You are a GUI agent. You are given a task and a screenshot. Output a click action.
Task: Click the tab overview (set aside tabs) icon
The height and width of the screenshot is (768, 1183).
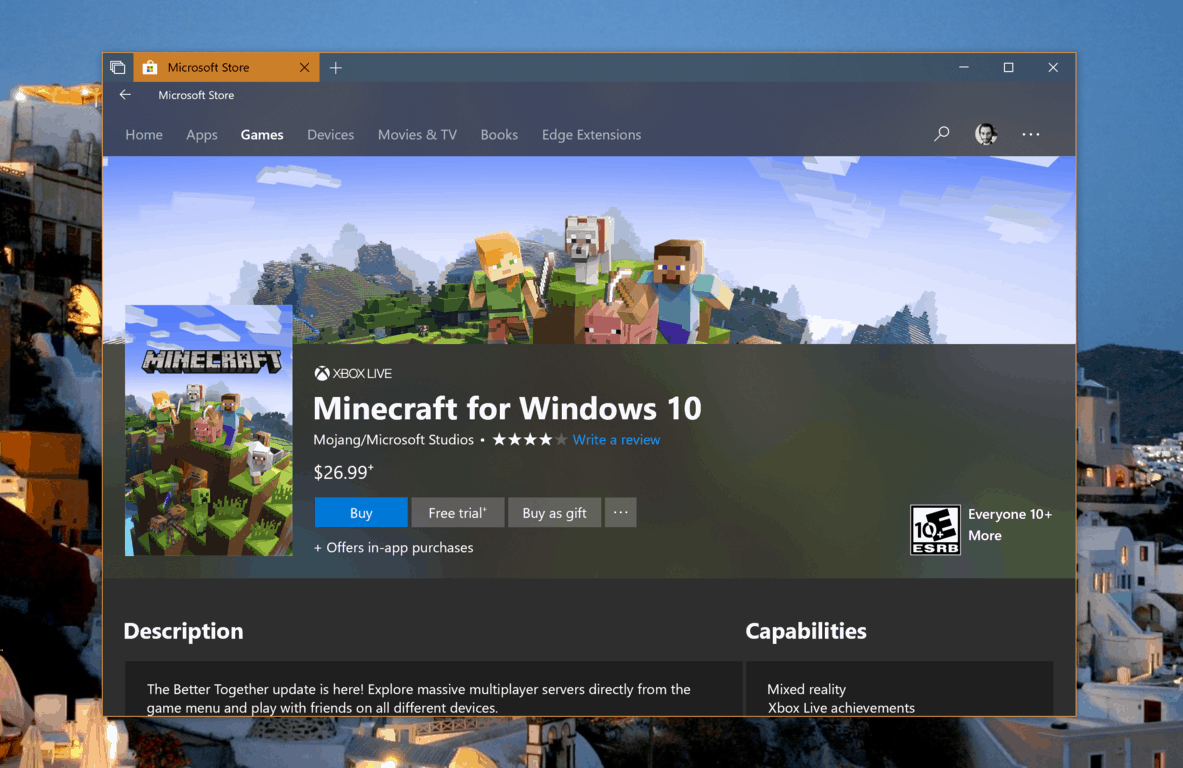pyautogui.click(x=118, y=67)
